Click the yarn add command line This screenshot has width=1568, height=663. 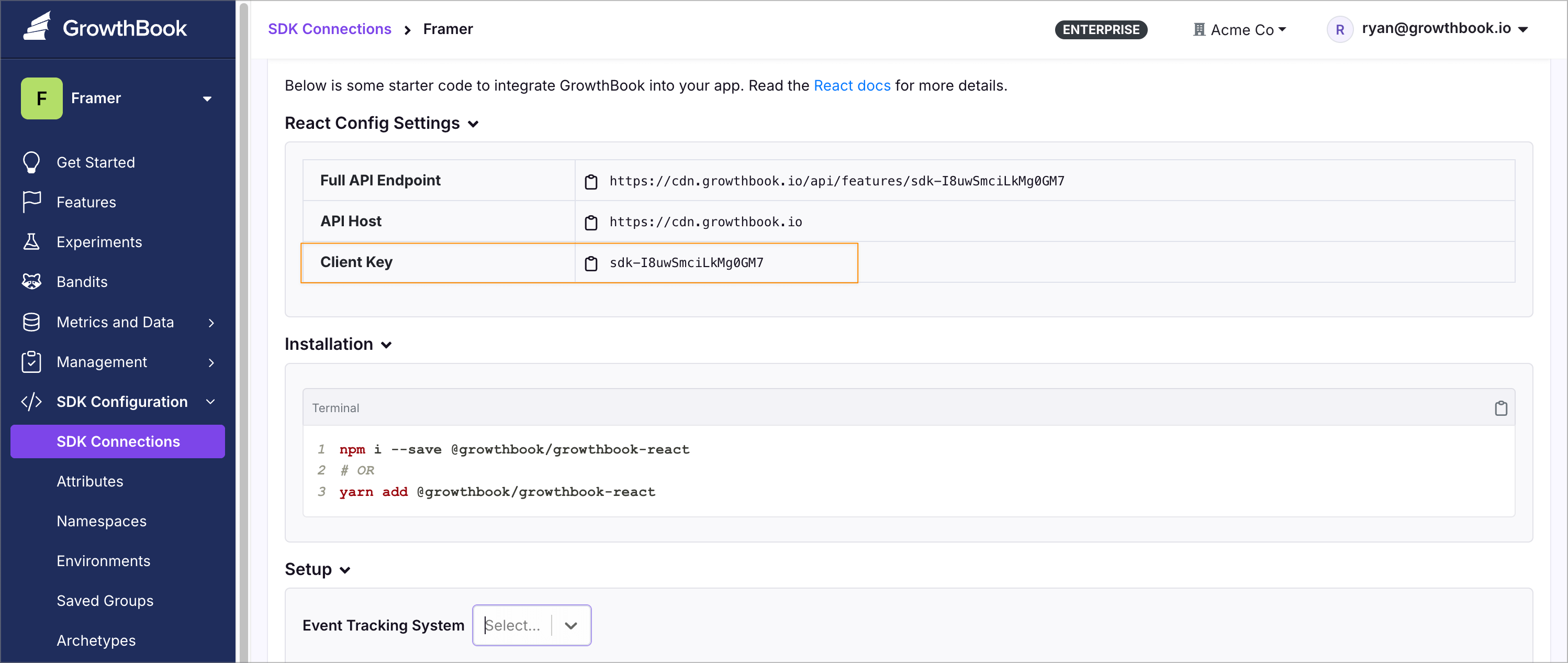pos(497,491)
